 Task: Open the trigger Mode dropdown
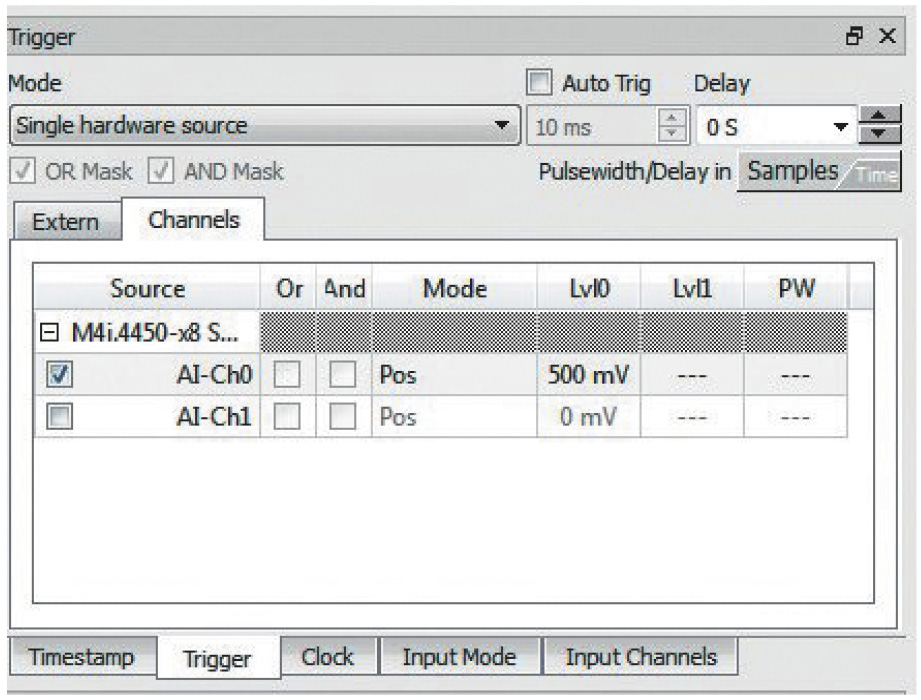[x=265, y=125]
